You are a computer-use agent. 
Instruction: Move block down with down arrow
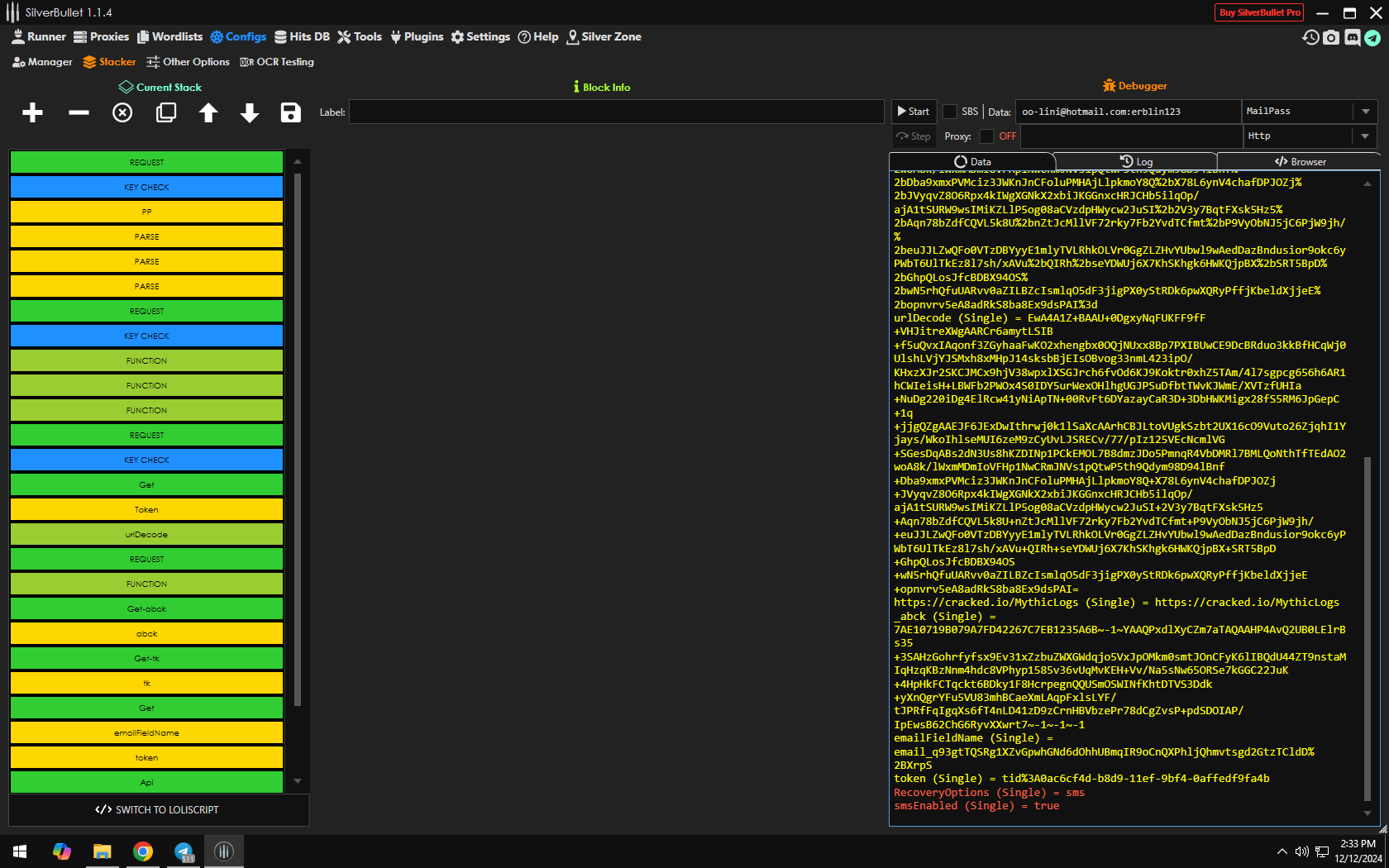coord(250,112)
